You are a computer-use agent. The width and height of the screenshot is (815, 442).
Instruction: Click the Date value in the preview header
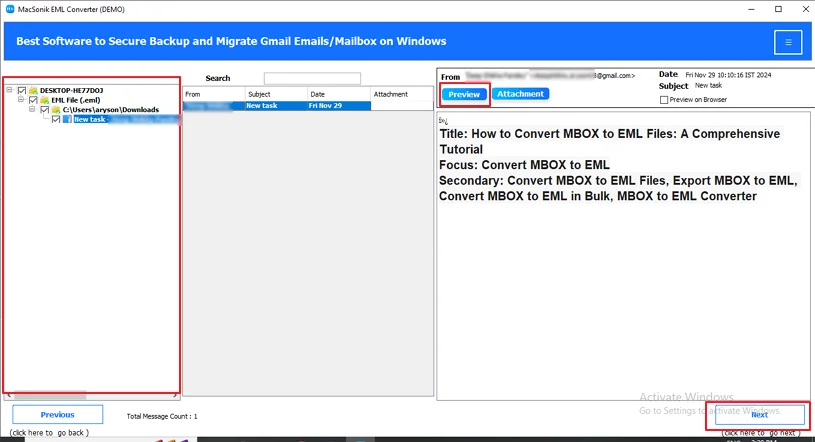(728, 75)
